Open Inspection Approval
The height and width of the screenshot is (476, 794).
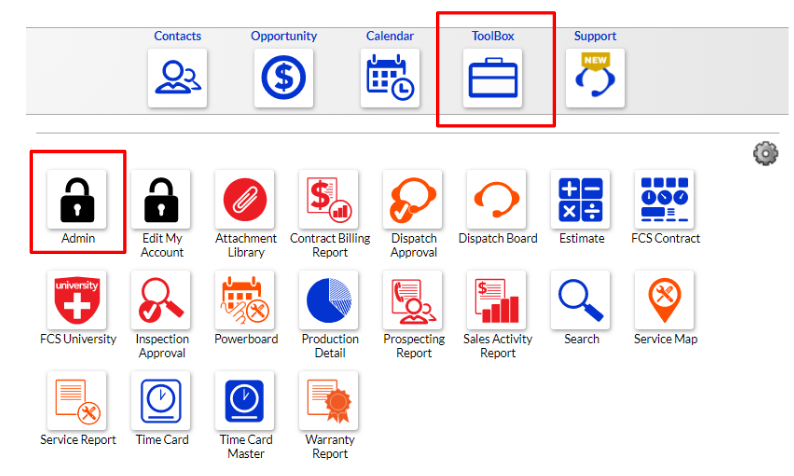[x=161, y=300]
